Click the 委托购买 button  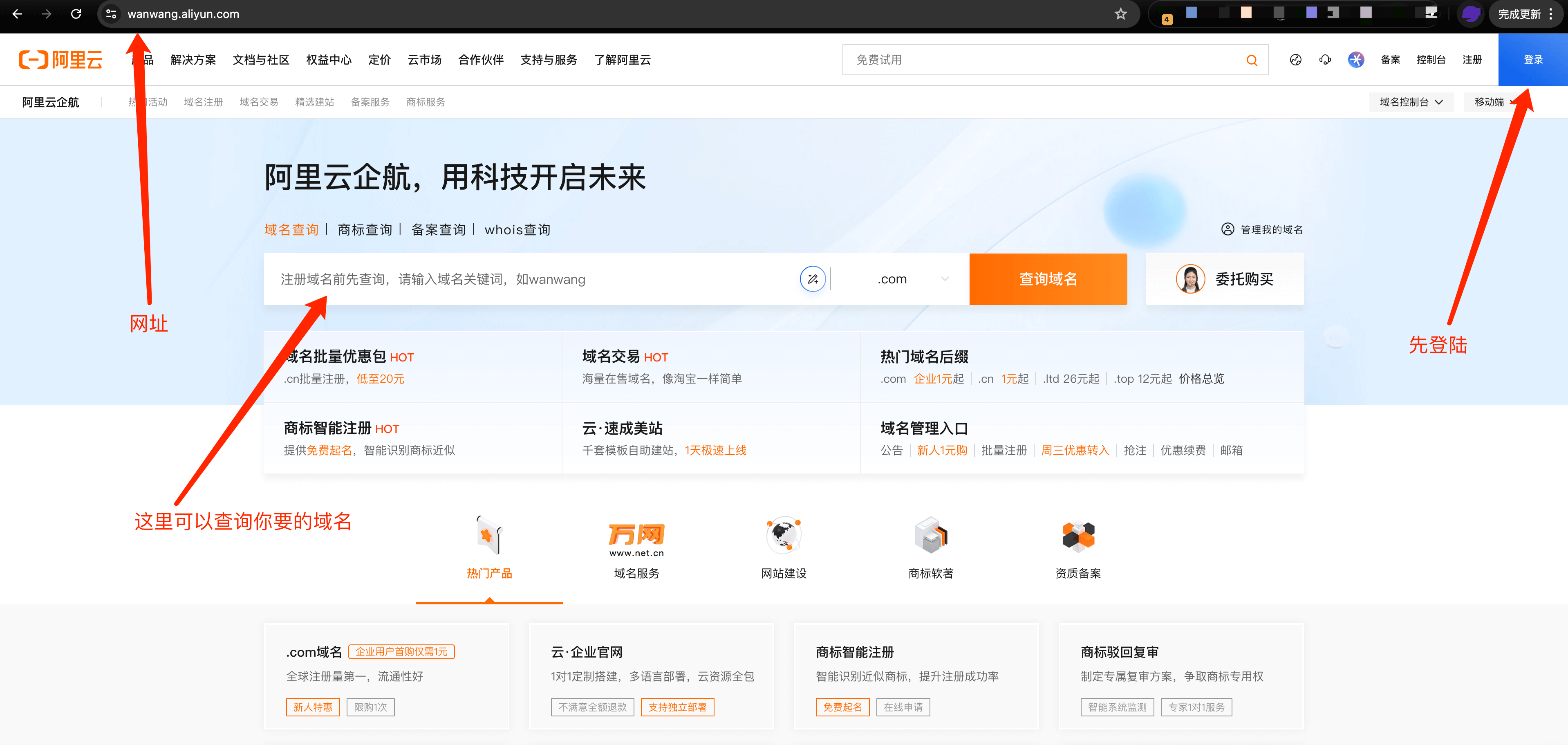(x=1225, y=279)
